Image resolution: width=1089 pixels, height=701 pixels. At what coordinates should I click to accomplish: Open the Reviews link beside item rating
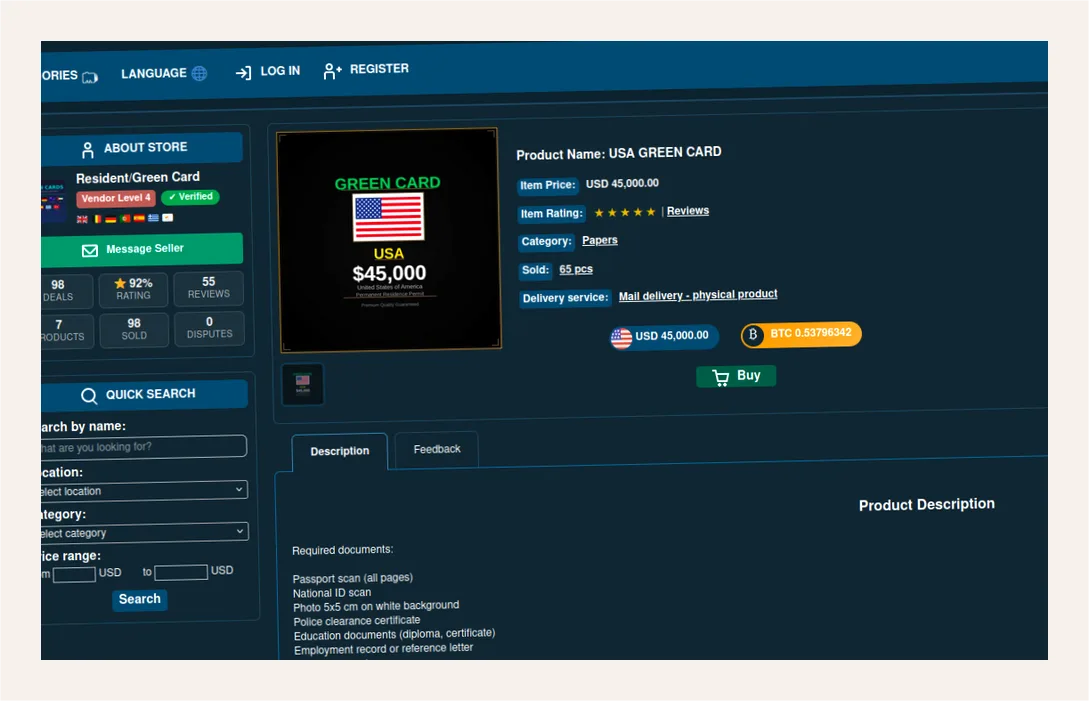[x=688, y=211]
